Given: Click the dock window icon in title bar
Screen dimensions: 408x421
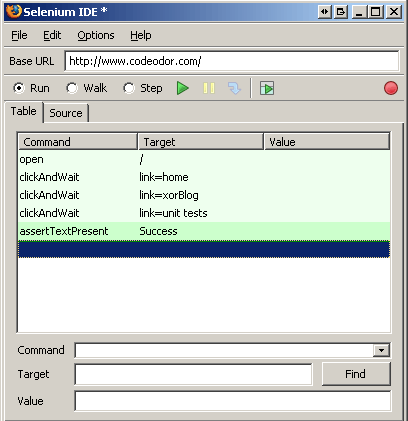Looking at the screenshot, I should (341, 12).
